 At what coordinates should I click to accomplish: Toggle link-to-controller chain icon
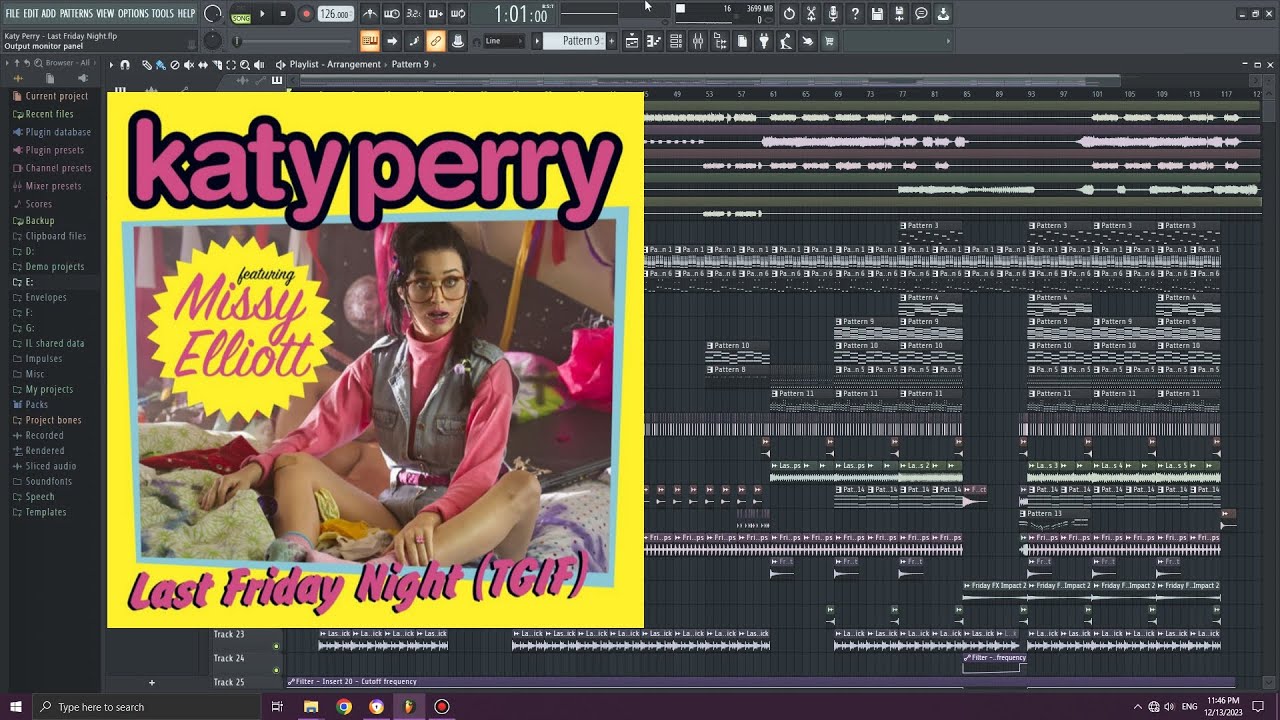click(x=435, y=41)
